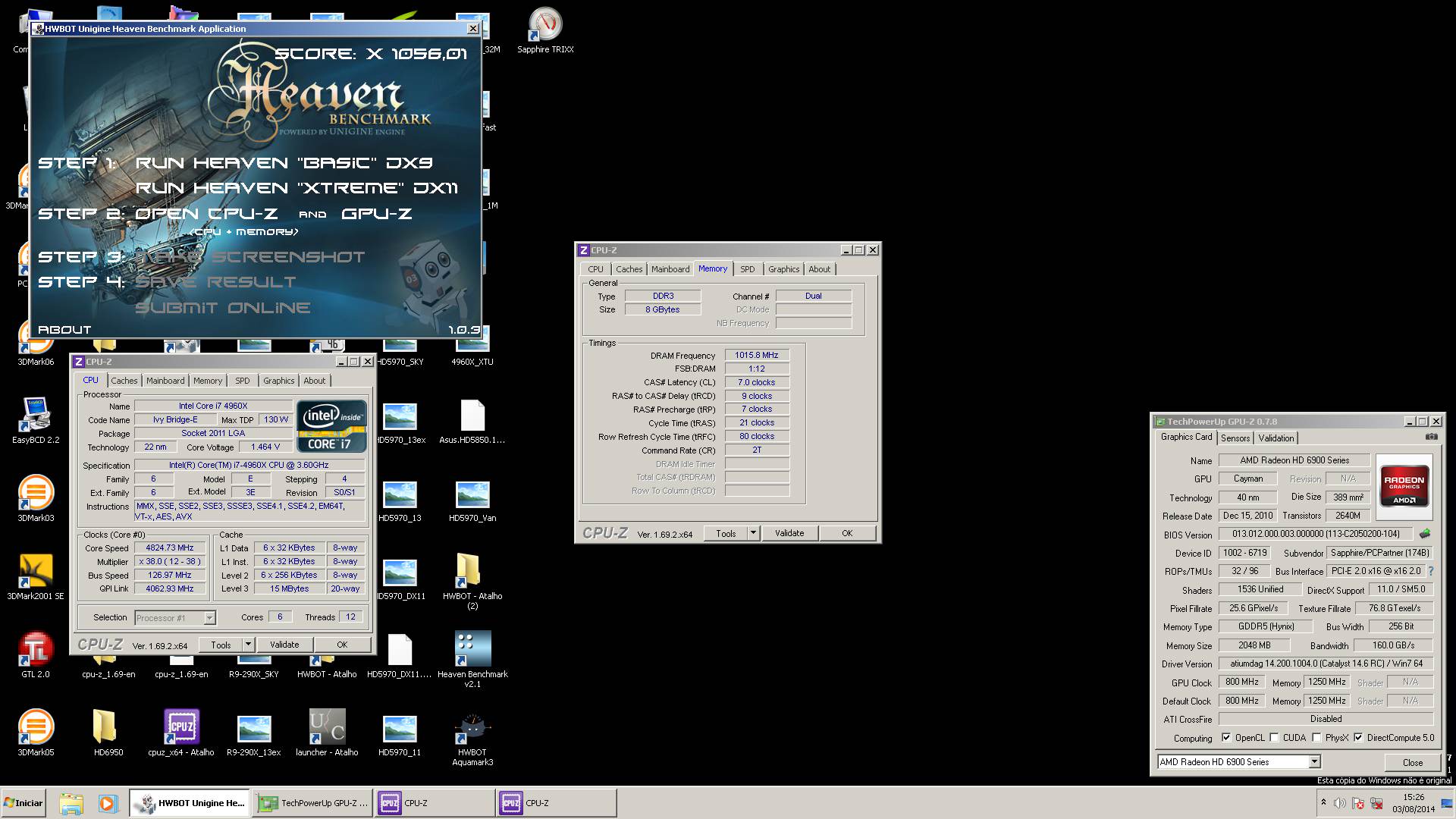Click Submit Online in HWBOT Heaven
The width and height of the screenshot is (1456, 819).
pos(223,307)
